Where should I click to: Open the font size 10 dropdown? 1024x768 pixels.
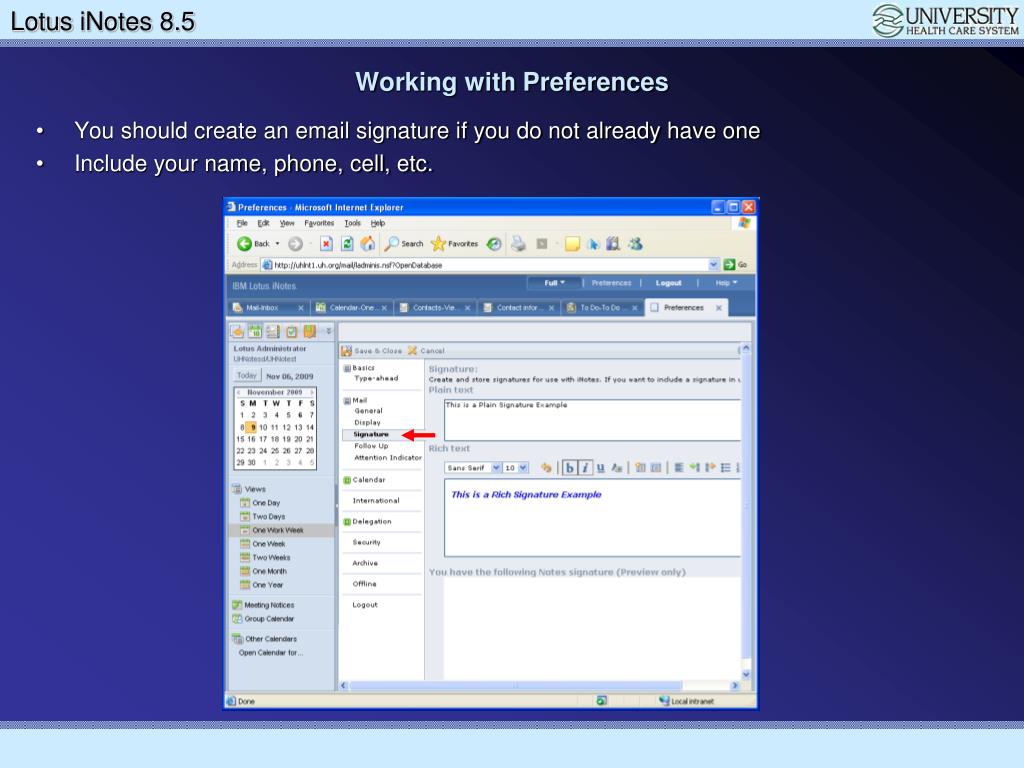(x=523, y=468)
